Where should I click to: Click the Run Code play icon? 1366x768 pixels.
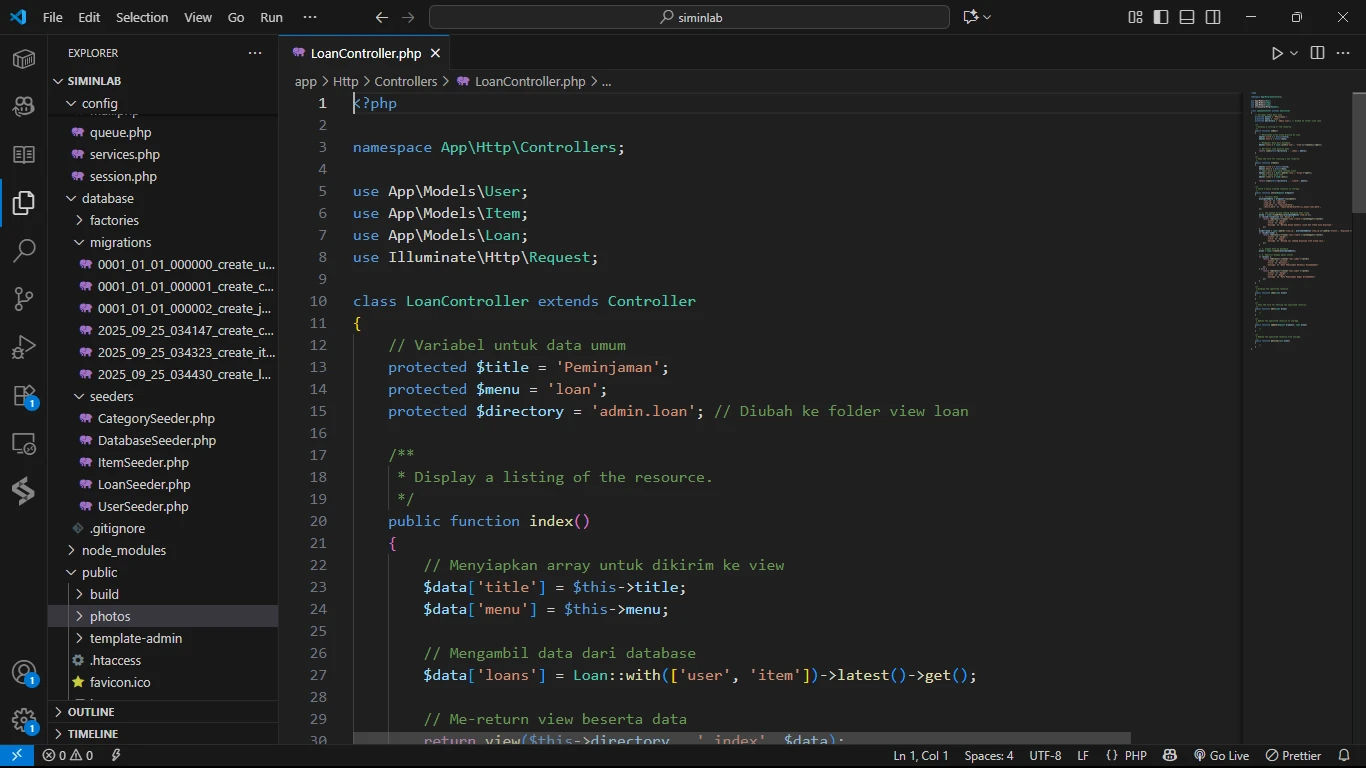coord(1277,53)
